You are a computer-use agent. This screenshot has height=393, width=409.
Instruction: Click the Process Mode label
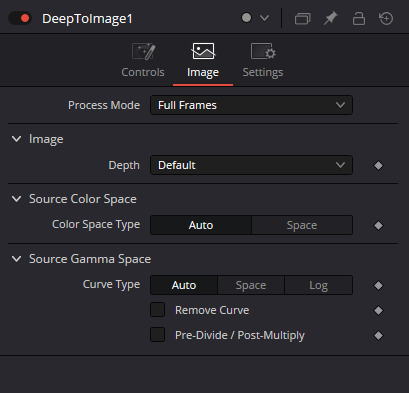(104, 105)
